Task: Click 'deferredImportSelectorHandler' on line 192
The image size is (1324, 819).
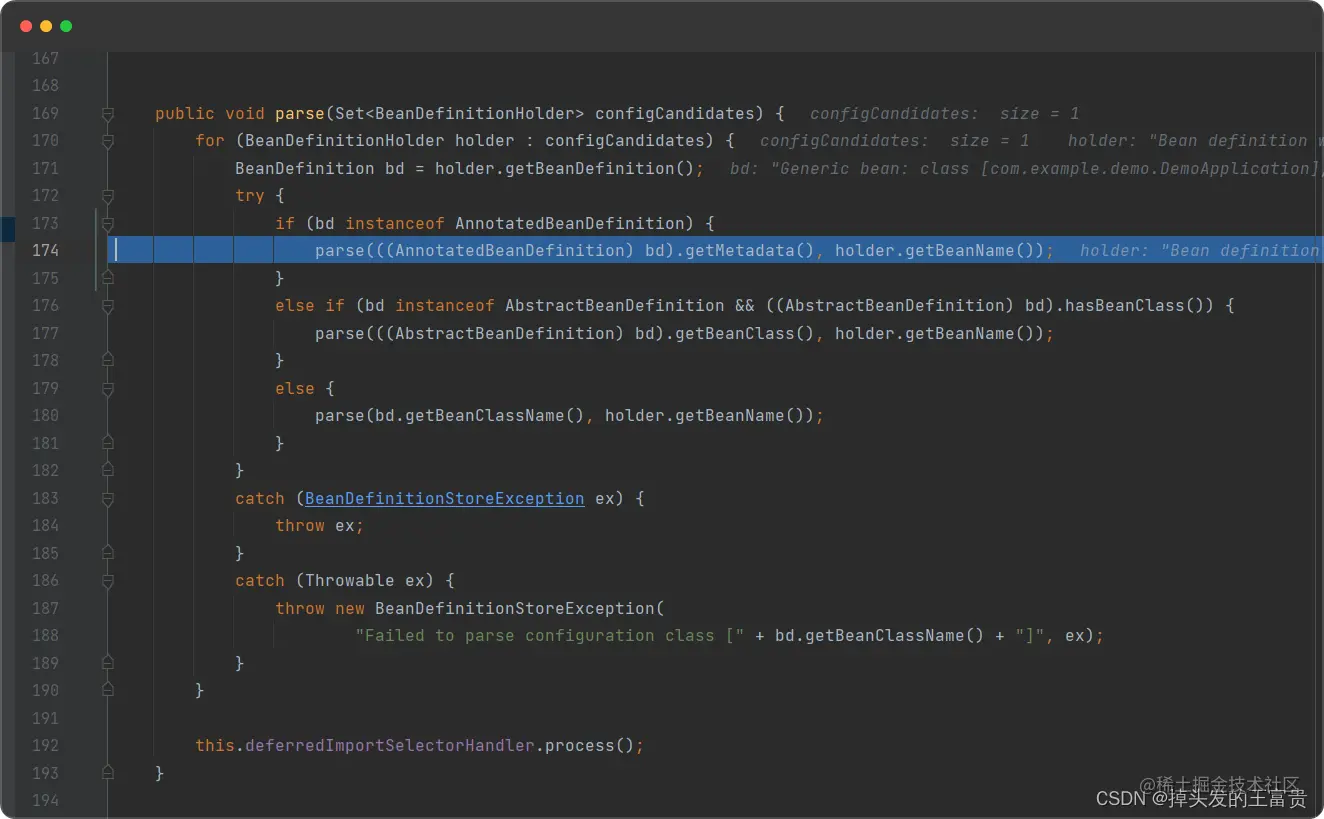Action: click(x=390, y=745)
